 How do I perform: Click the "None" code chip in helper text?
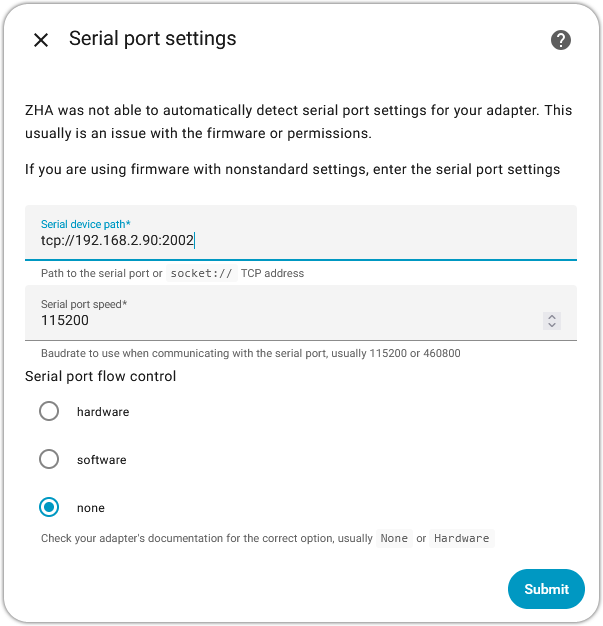click(394, 538)
